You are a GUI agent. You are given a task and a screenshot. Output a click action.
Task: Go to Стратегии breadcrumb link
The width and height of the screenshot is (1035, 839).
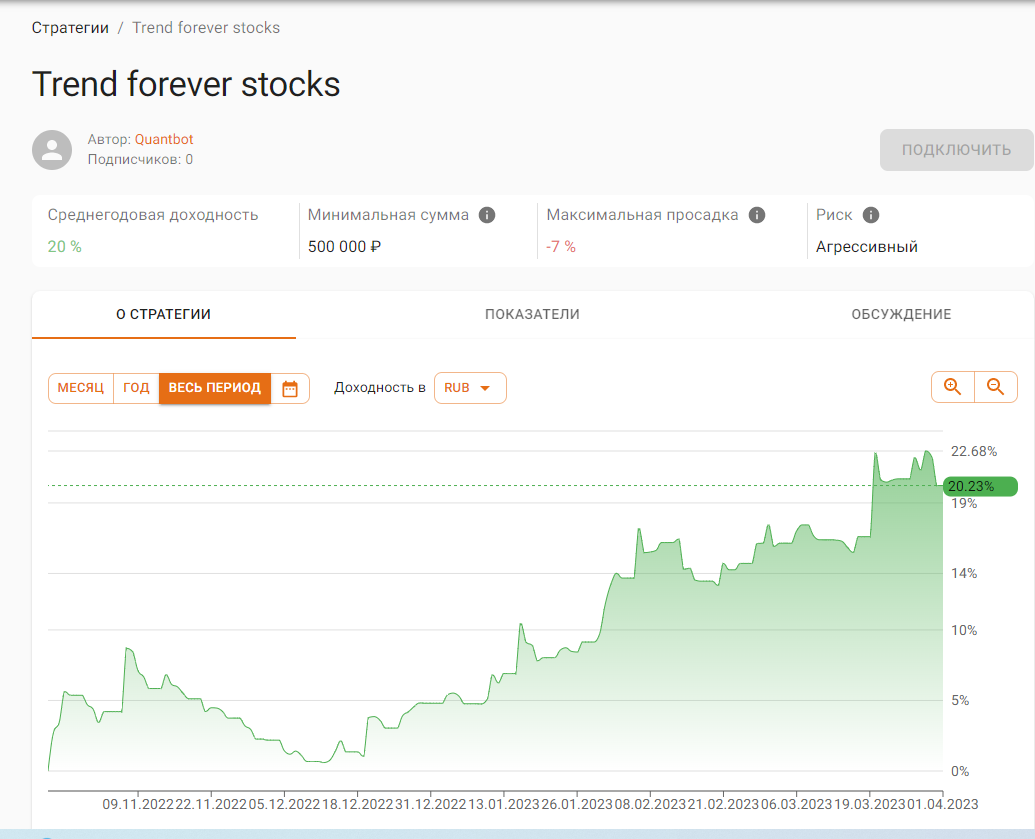click(70, 28)
